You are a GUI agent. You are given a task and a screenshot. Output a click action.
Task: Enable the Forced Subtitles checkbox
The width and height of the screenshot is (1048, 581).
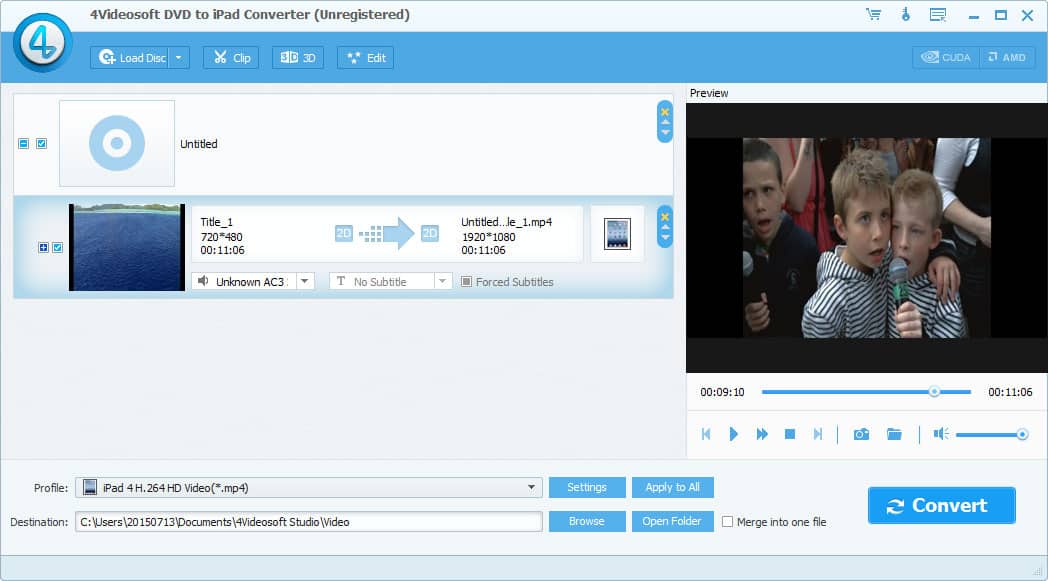tap(467, 281)
